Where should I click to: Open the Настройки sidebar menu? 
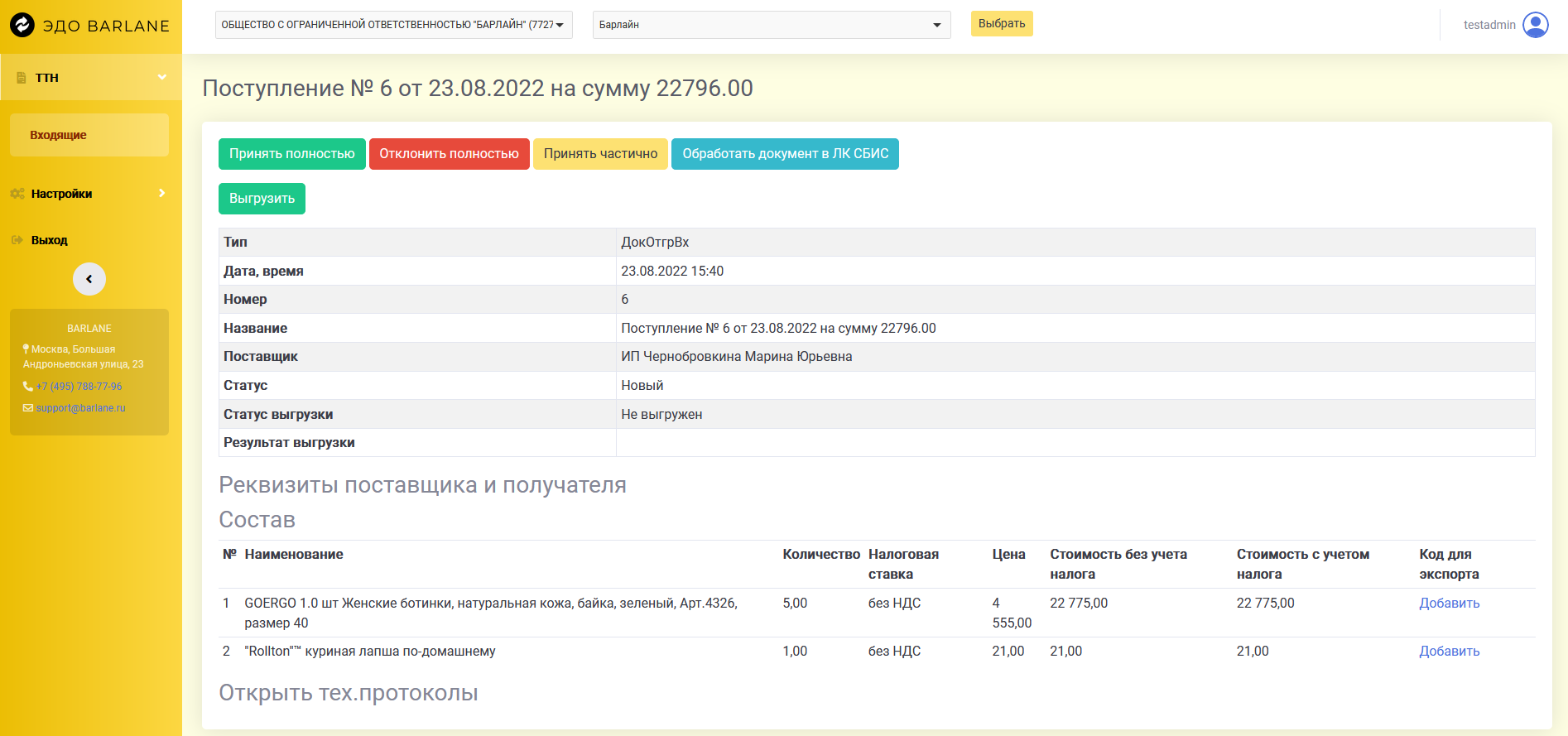pos(91,194)
